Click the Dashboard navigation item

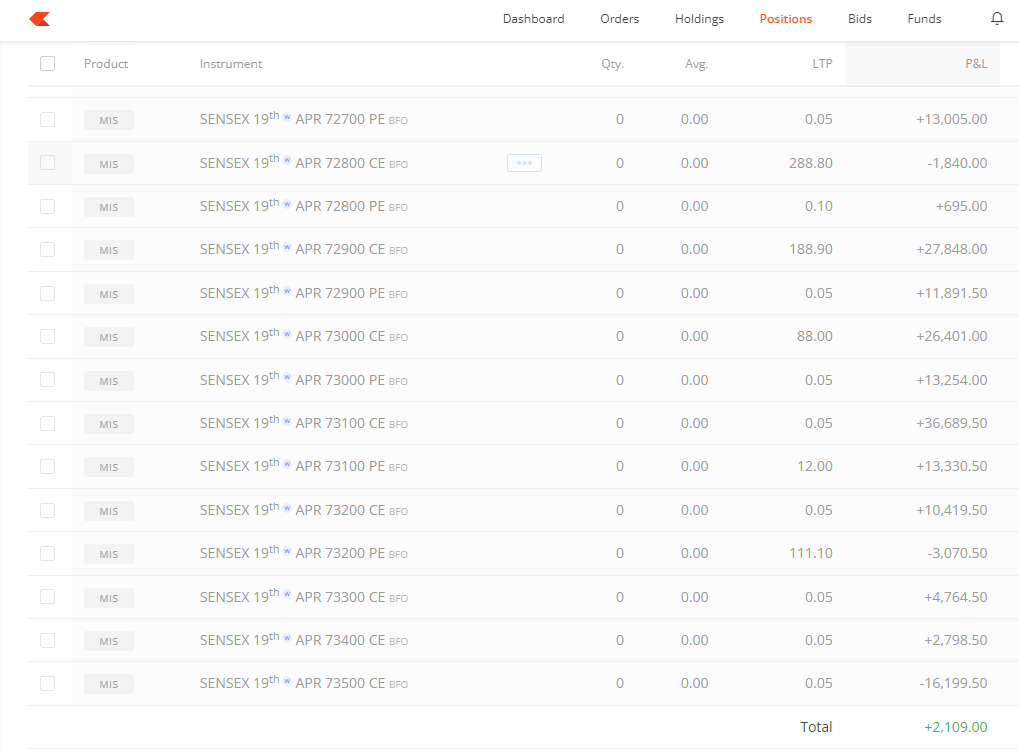(x=533, y=18)
